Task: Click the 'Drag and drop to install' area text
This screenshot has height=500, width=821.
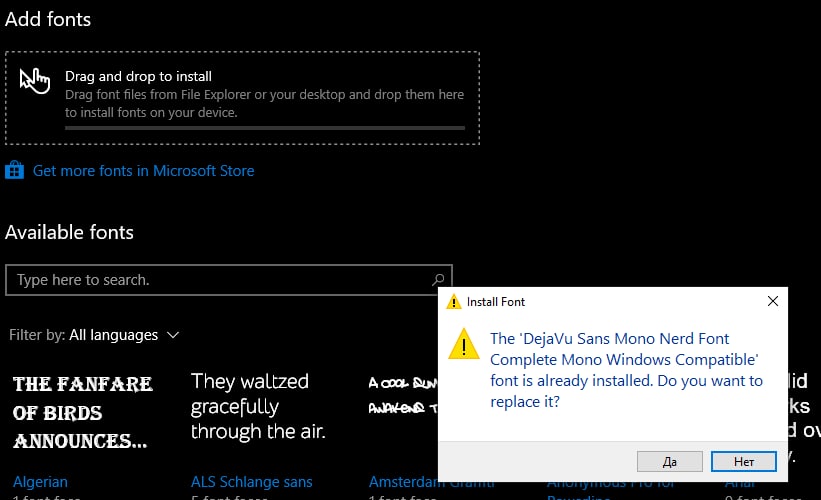Action: 138,76
